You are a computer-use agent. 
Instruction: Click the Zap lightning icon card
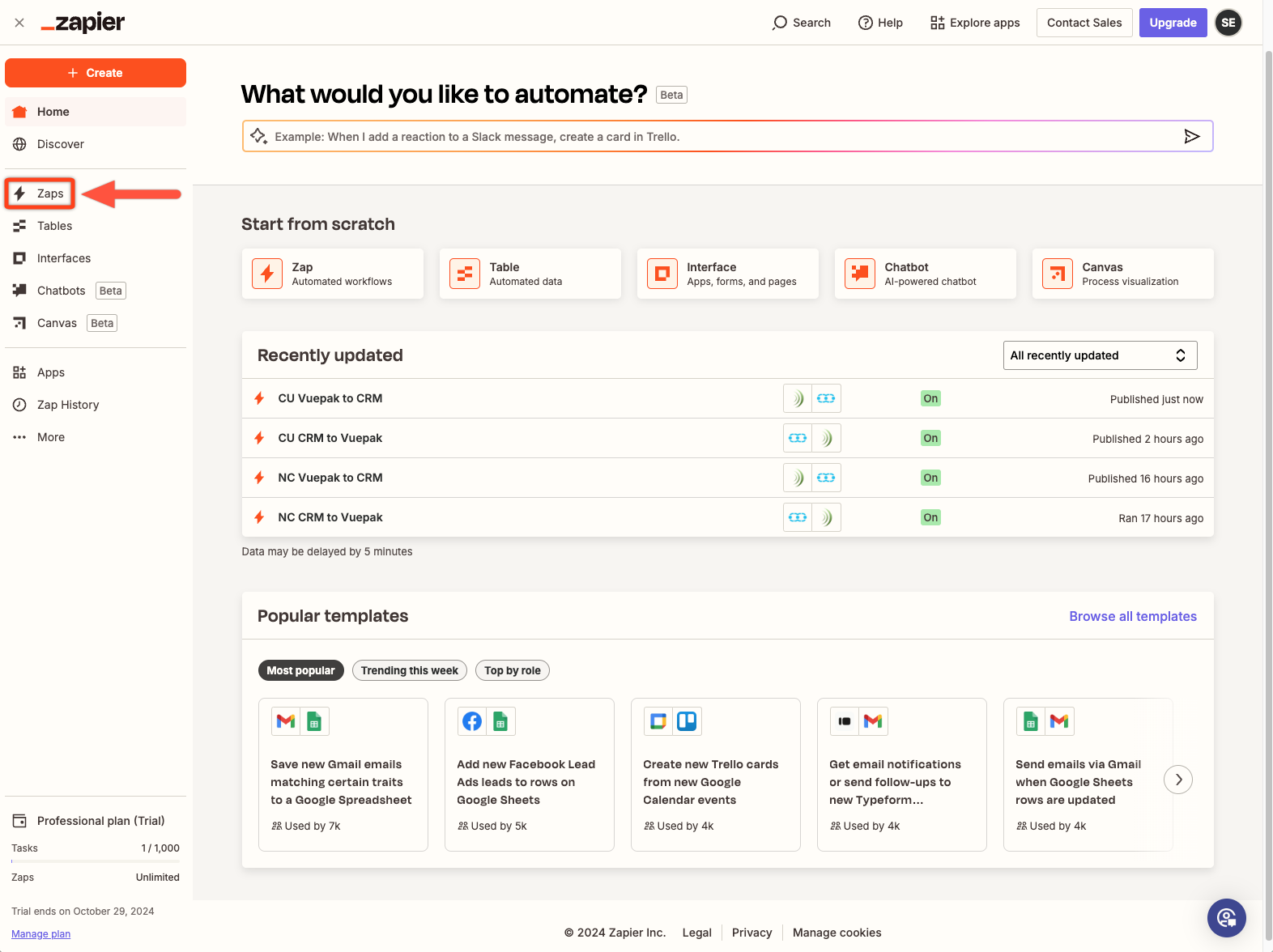pos(267,274)
